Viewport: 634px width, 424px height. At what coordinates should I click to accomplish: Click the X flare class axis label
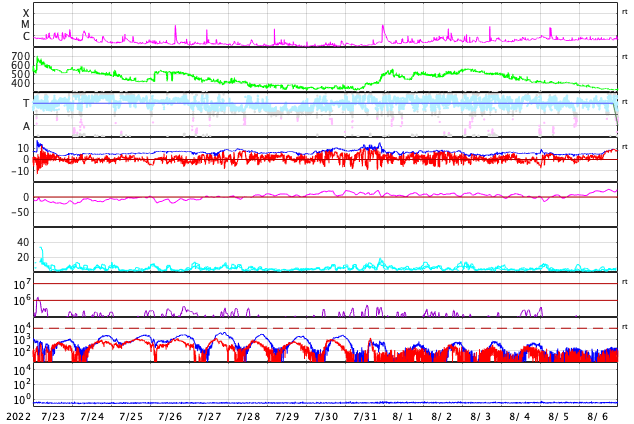click(26, 14)
